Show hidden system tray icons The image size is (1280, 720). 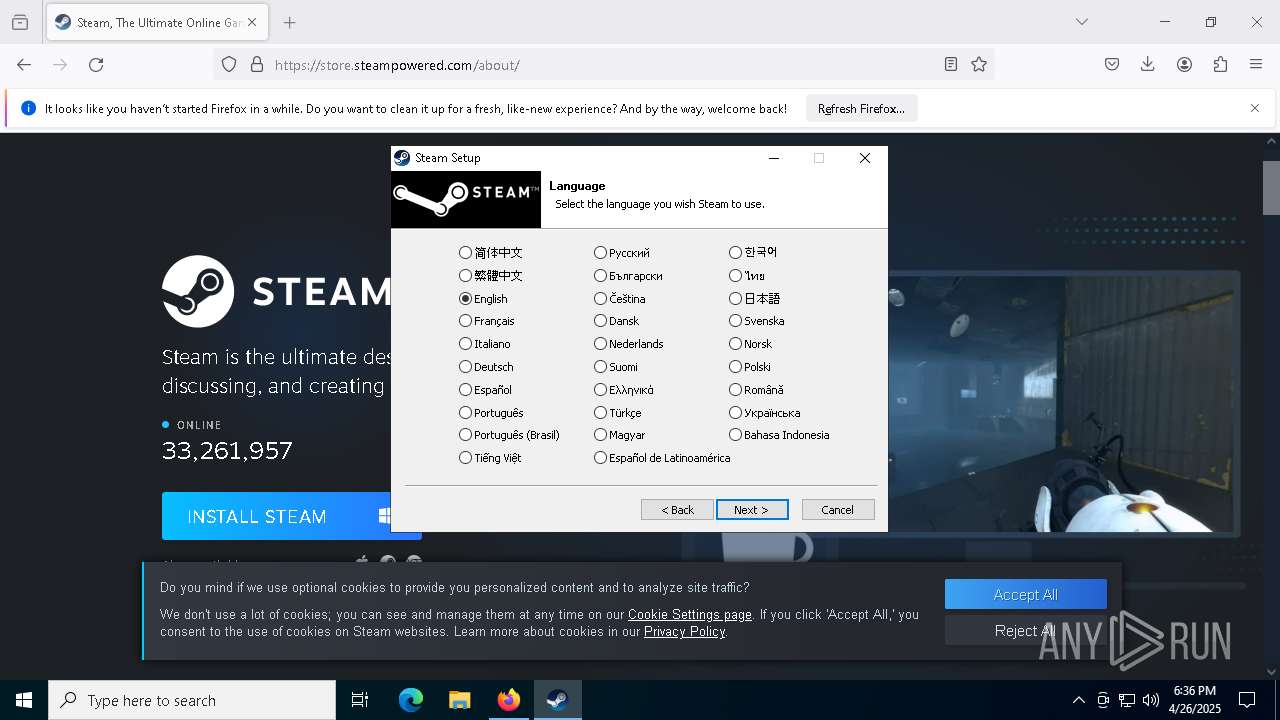pyautogui.click(x=1078, y=700)
